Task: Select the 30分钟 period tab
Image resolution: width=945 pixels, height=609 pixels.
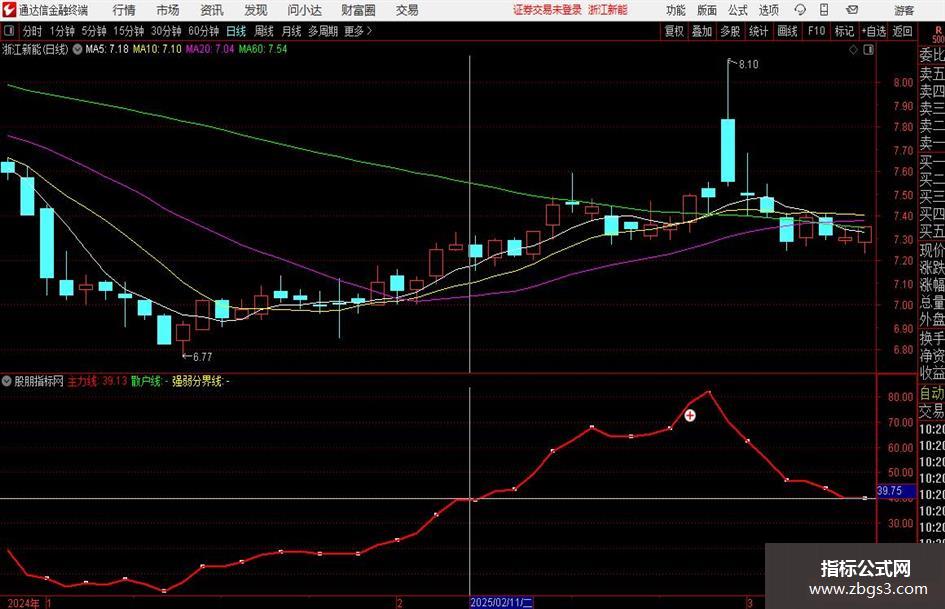Action: click(x=166, y=31)
